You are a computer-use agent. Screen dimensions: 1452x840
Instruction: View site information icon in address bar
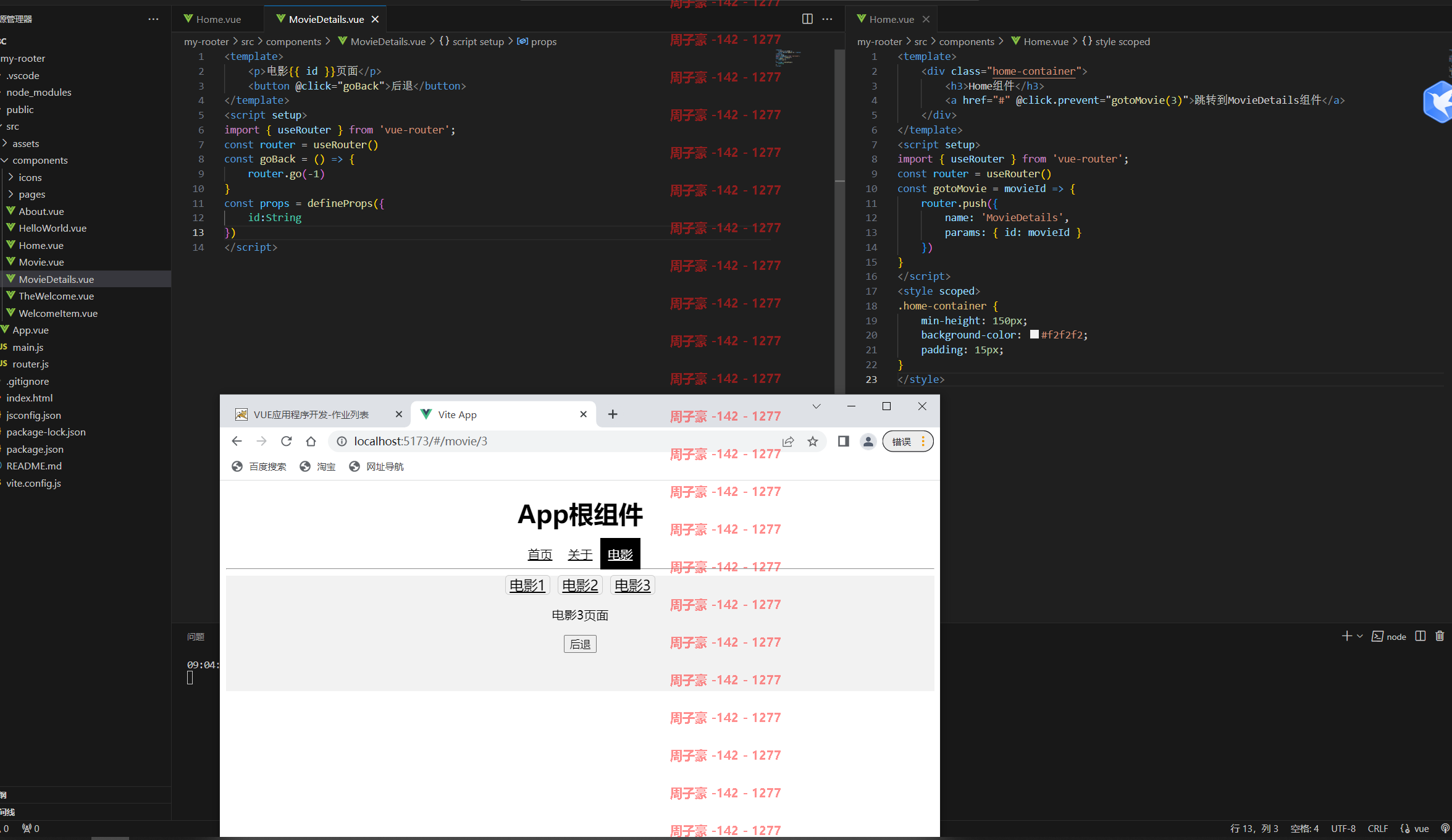342,441
